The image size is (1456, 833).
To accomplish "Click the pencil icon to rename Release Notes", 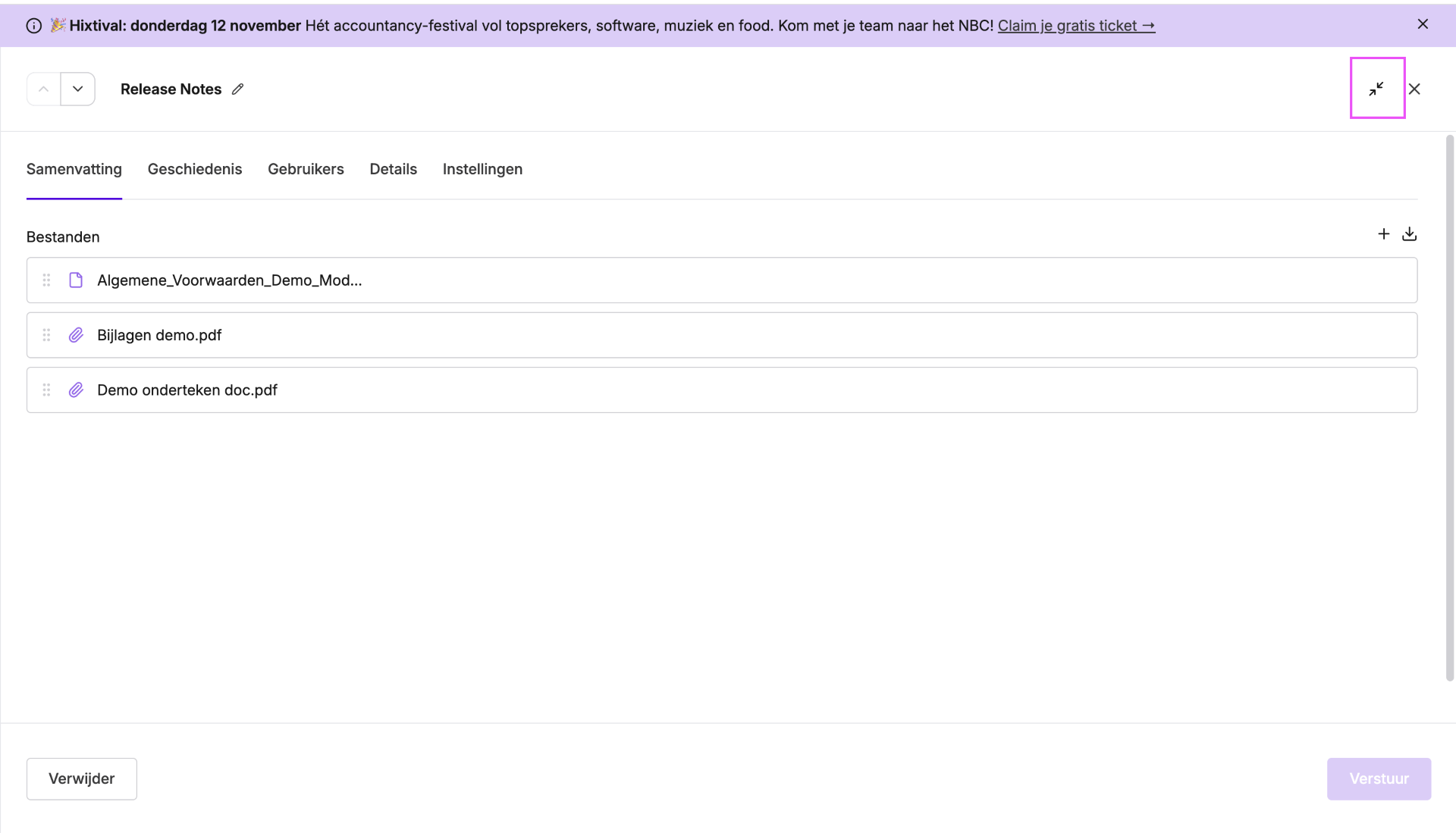I will pos(237,89).
